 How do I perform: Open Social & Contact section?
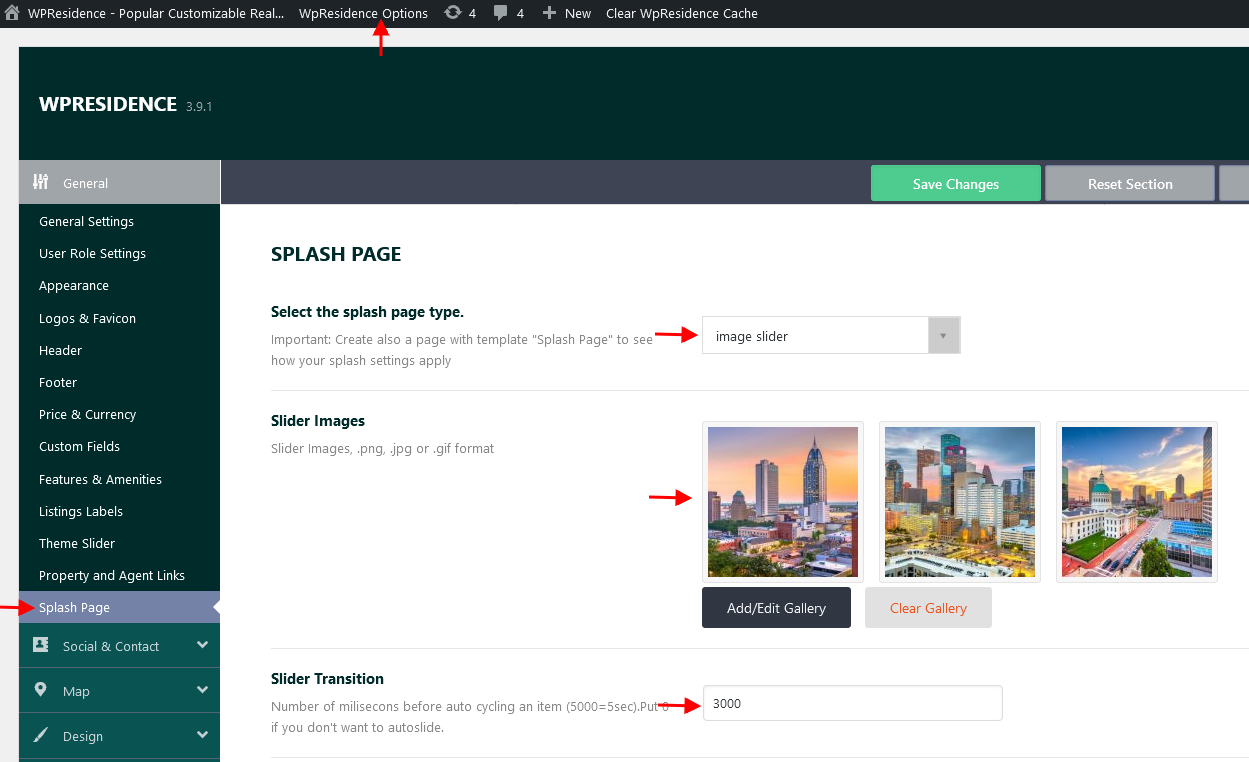pyautogui.click(x=119, y=646)
